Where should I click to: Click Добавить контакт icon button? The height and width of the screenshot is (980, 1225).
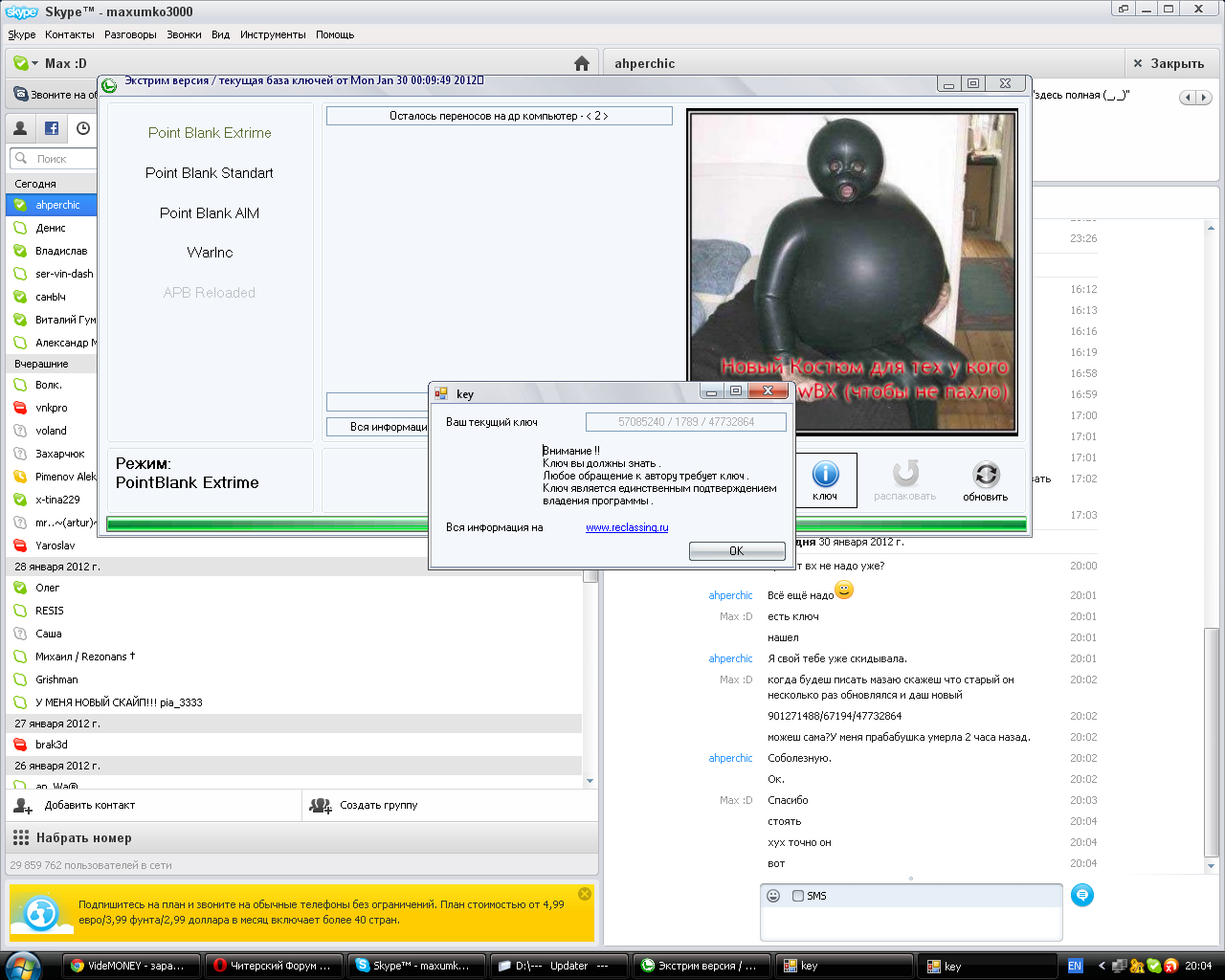23,806
